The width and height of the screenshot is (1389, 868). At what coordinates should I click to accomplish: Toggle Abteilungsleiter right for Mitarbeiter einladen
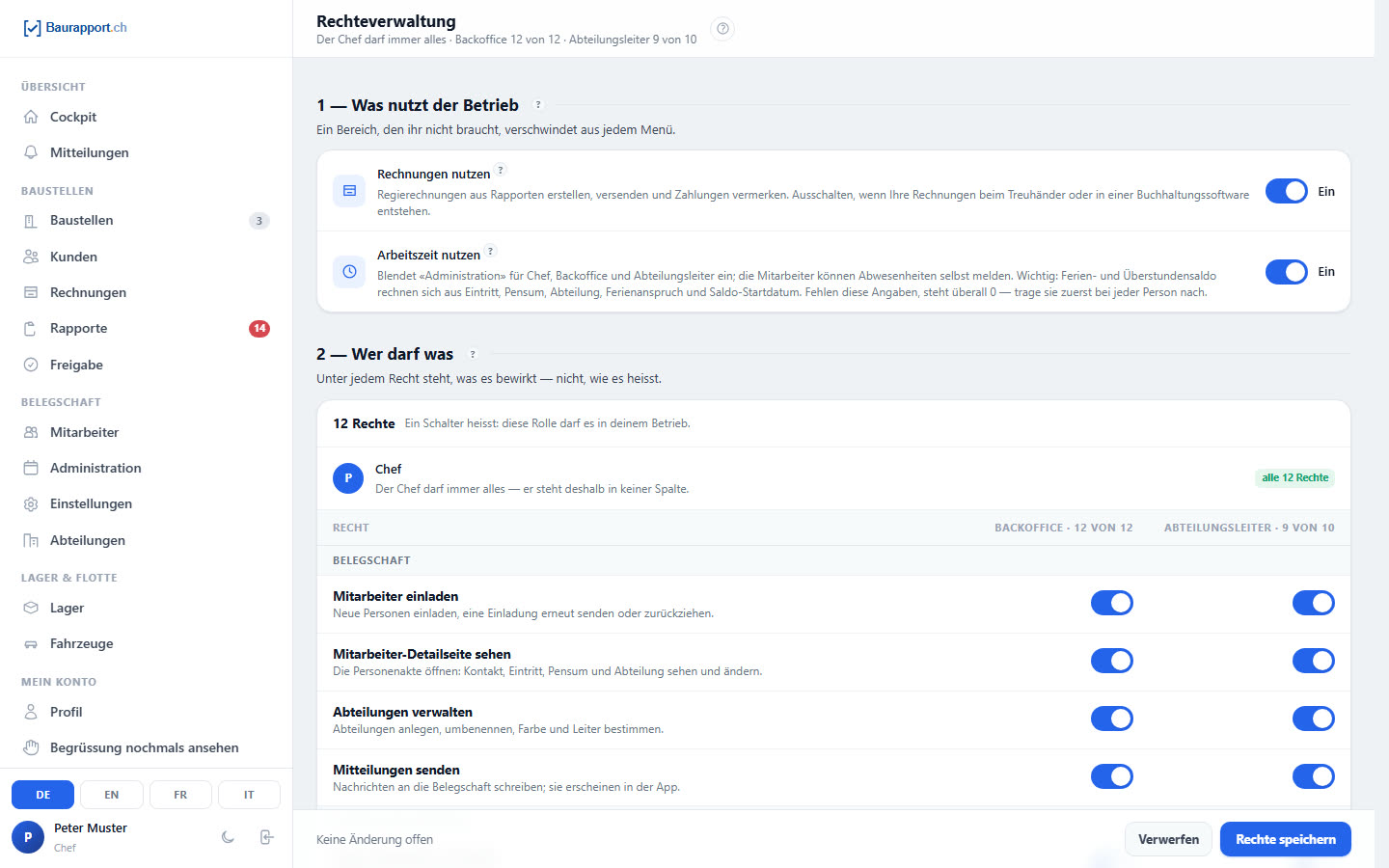(1314, 603)
